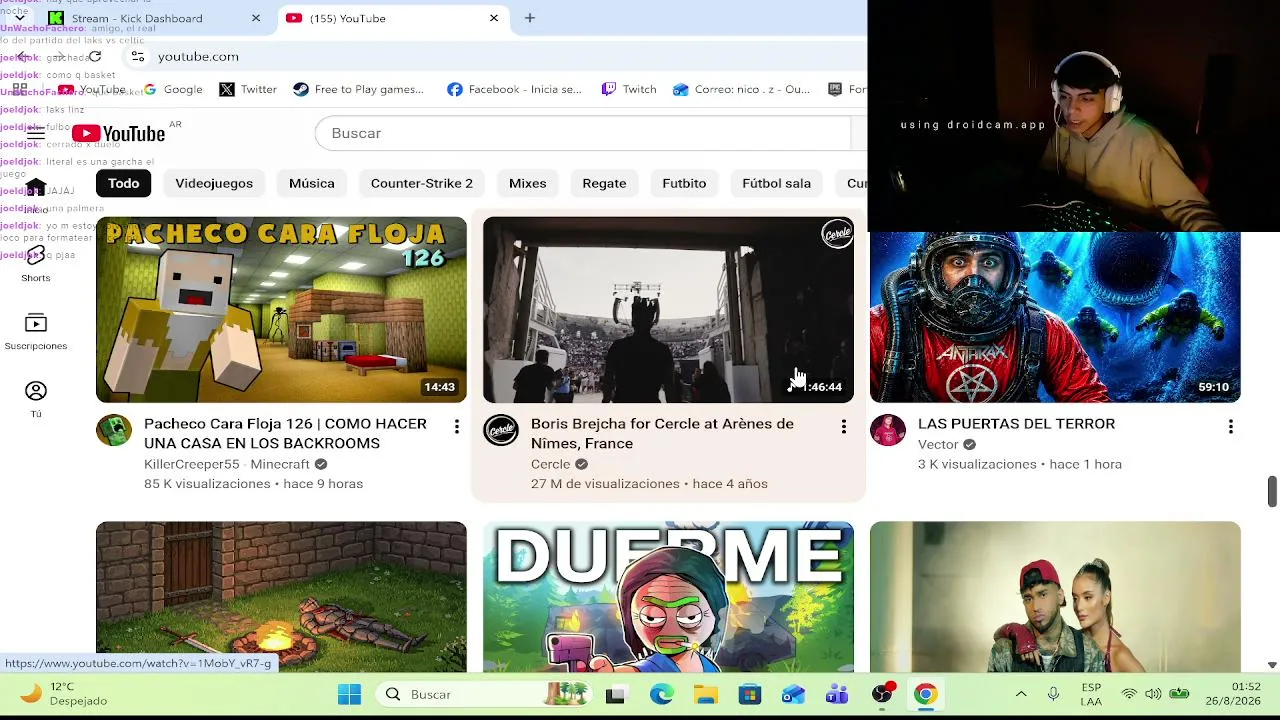The image size is (1280, 720).
Task: Open the volume control in system tray
Action: (x=1153, y=694)
